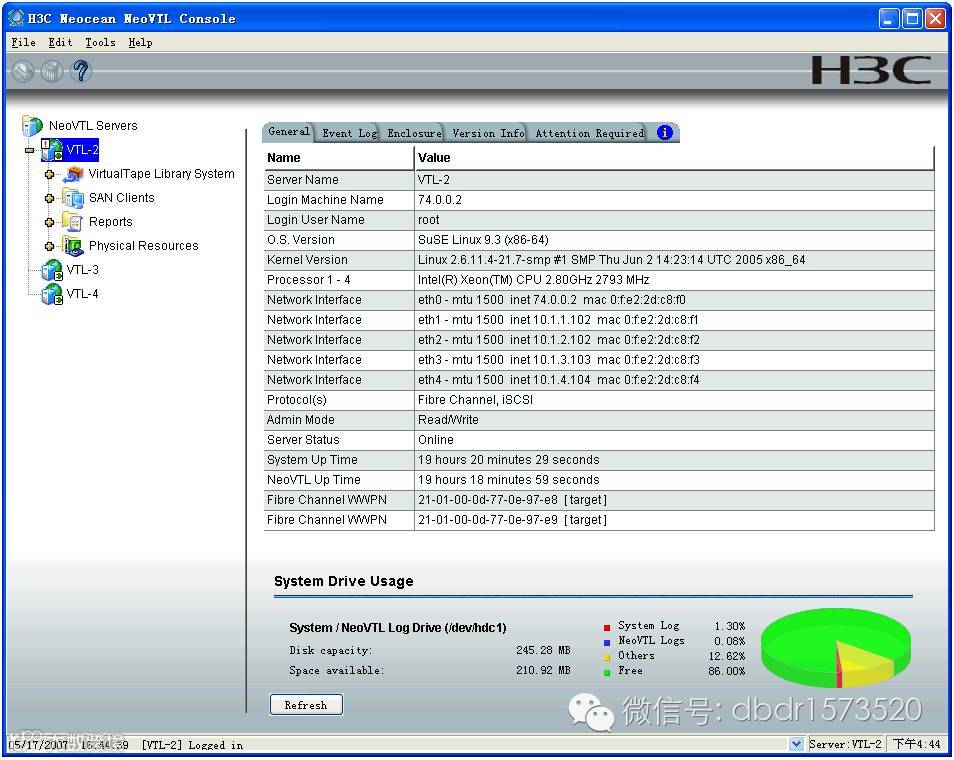Screen dimensions: 954x760
Task: Switch to the Event Log tab
Action: pyautogui.click(x=349, y=133)
